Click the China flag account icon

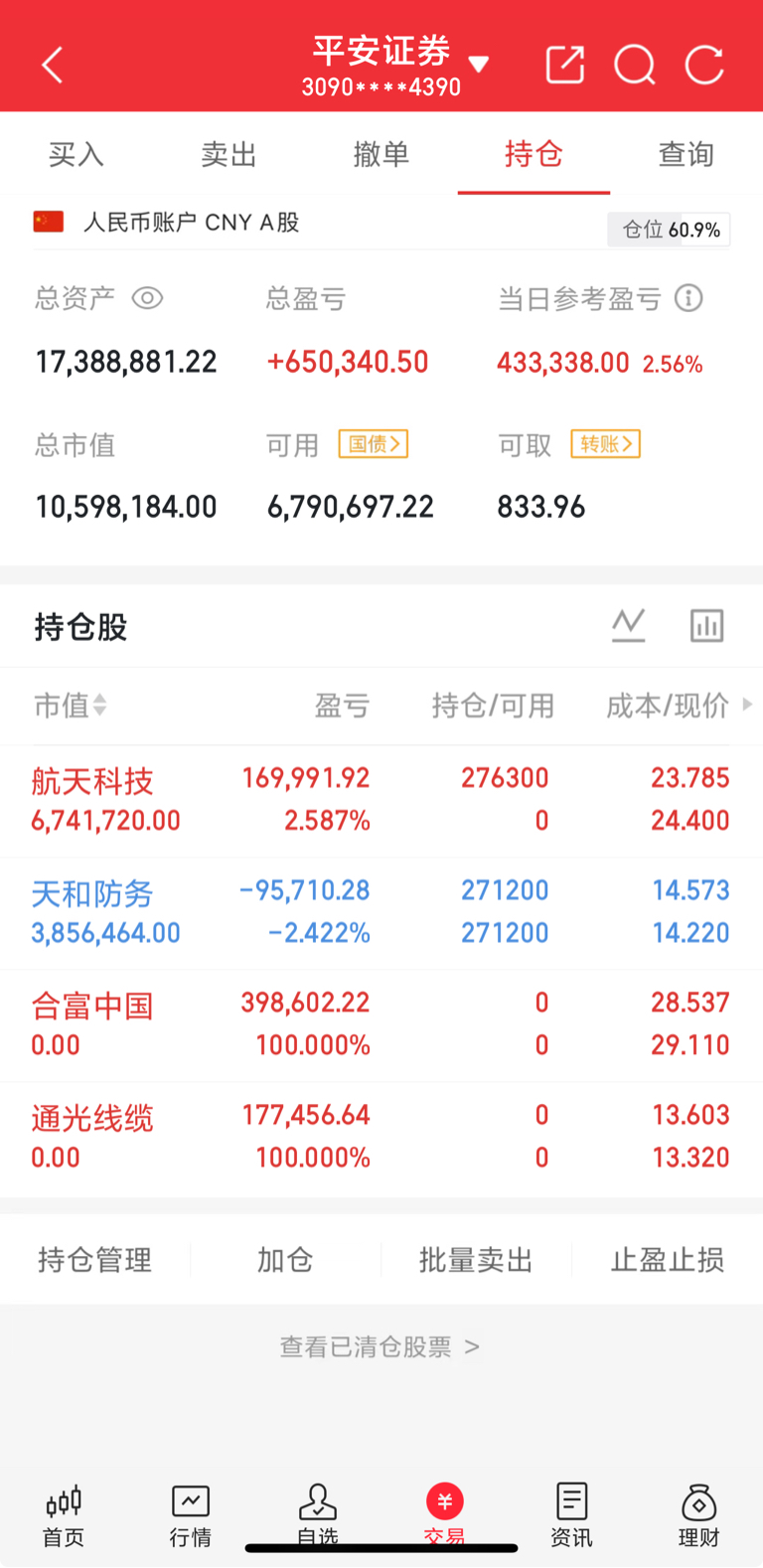(49, 222)
